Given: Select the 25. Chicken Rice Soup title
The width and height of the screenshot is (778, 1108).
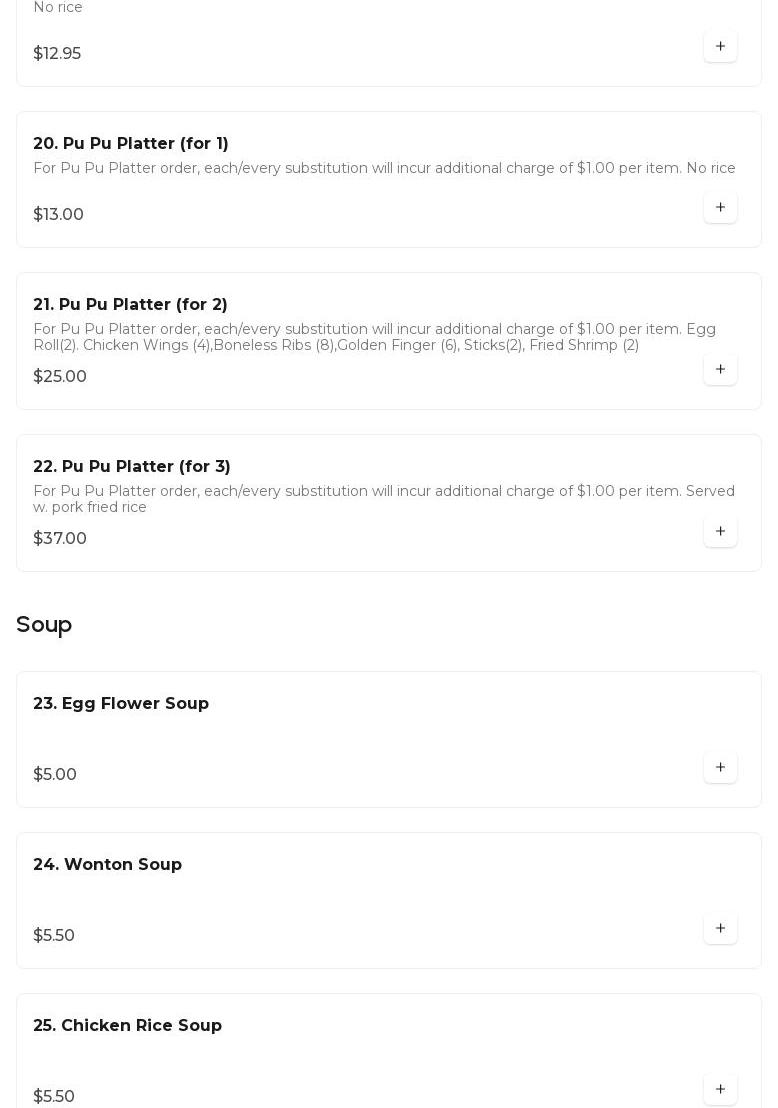Looking at the screenshot, I should click(127, 1026).
